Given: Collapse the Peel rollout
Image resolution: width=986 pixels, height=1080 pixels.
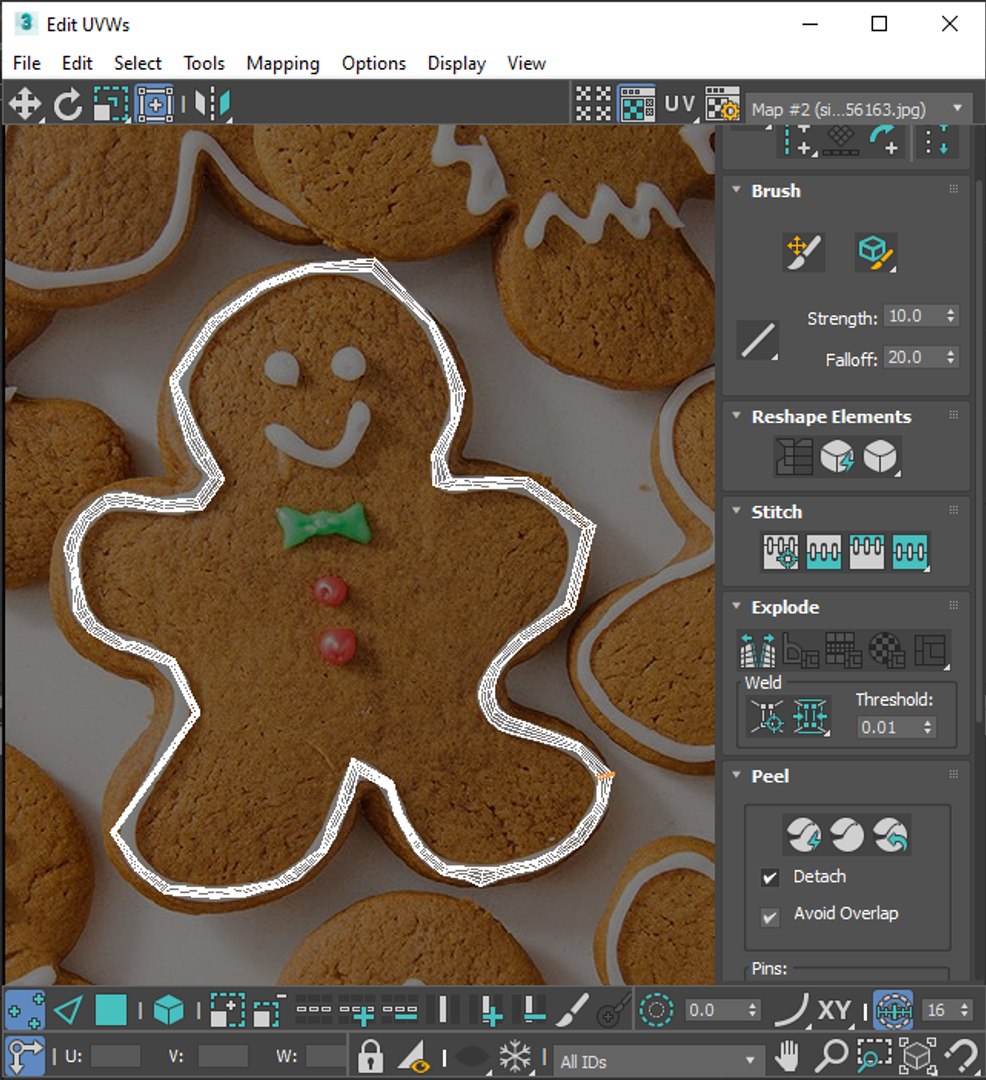Looking at the screenshot, I should [736, 774].
